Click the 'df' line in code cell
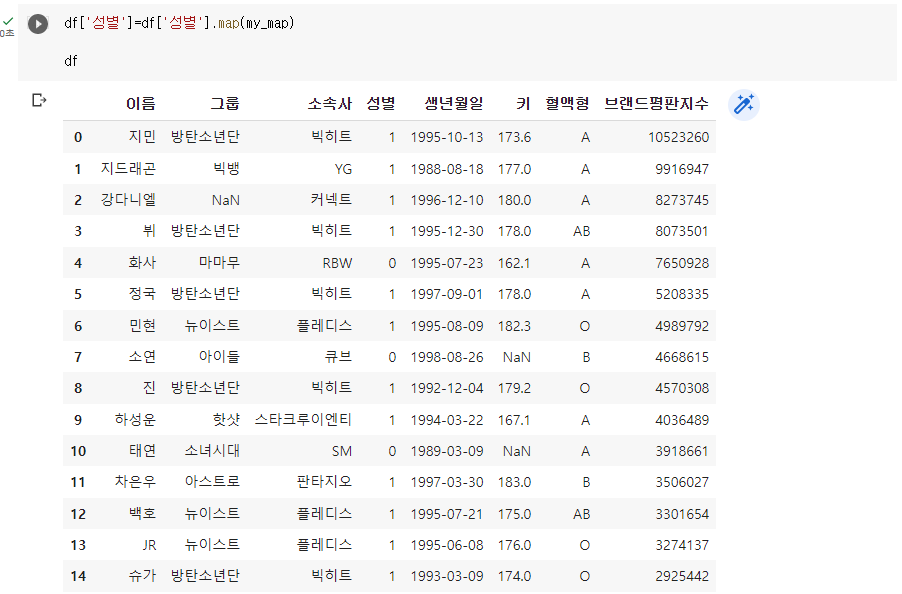This screenshot has width=902, height=594. [x=71, y=61]
